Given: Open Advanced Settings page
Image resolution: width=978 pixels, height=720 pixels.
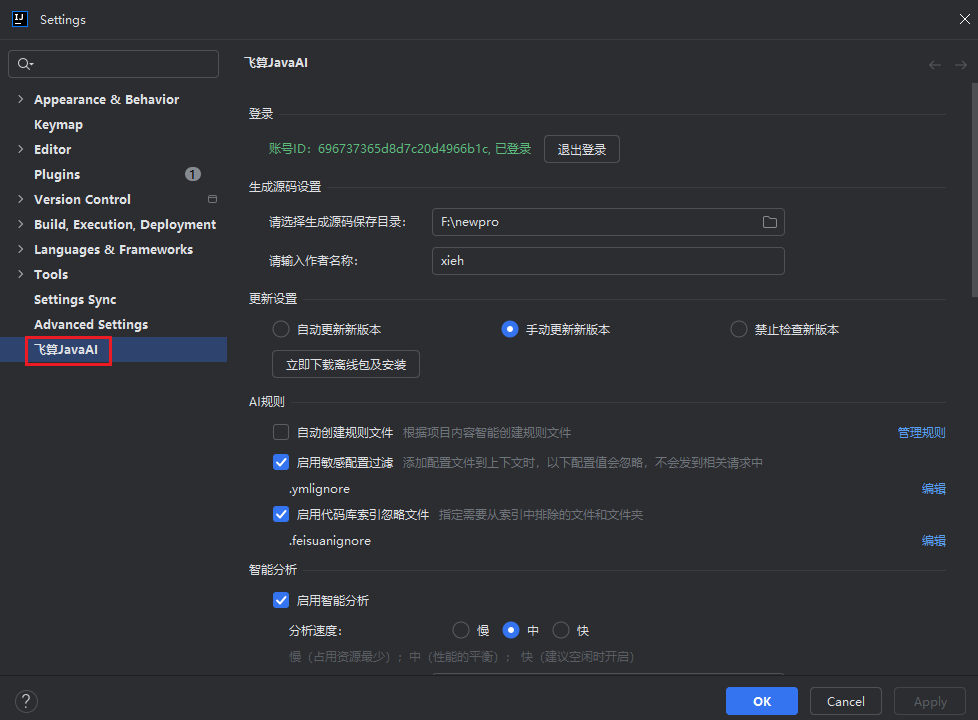Looking at the screenshot, I should 91,325.
